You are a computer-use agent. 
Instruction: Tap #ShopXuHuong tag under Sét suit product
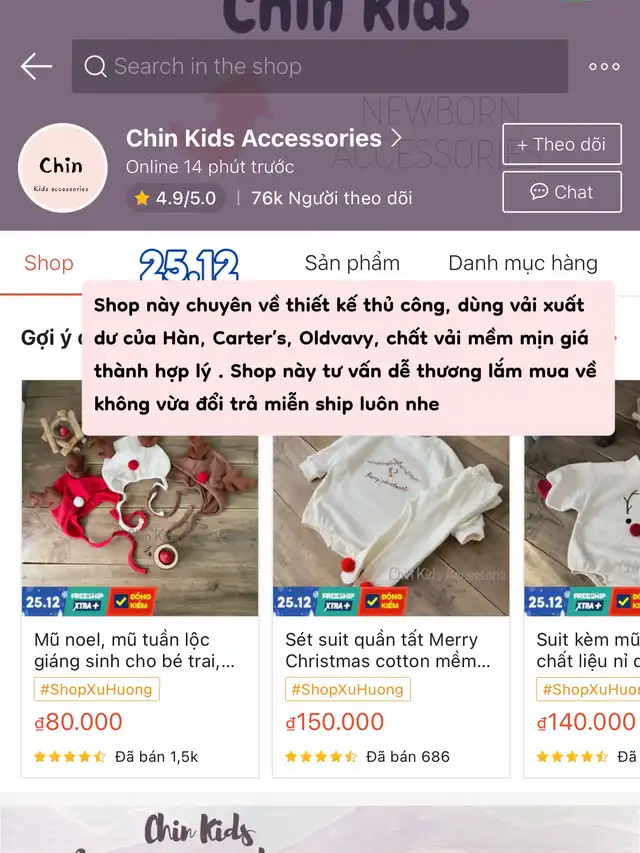[348, 689]
